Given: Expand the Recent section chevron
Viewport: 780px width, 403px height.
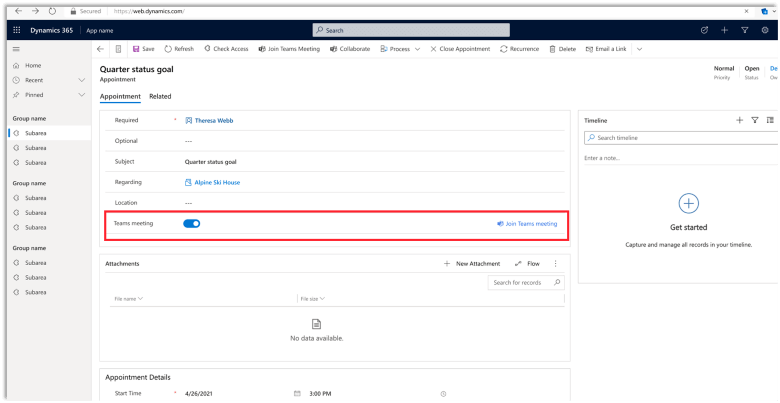Looking at the screenshot, I should pos(82,80).
